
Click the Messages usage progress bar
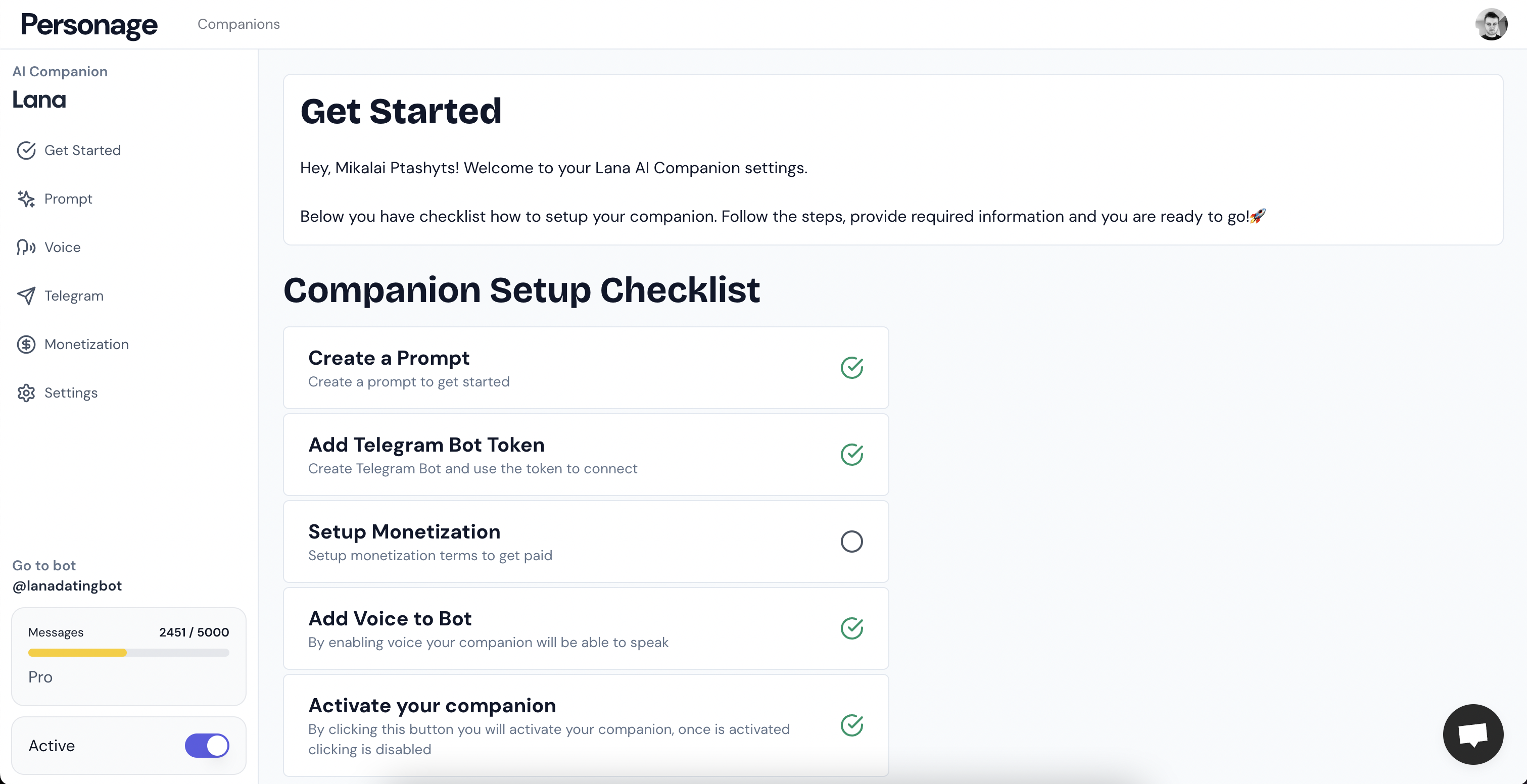tap(129, 653)
